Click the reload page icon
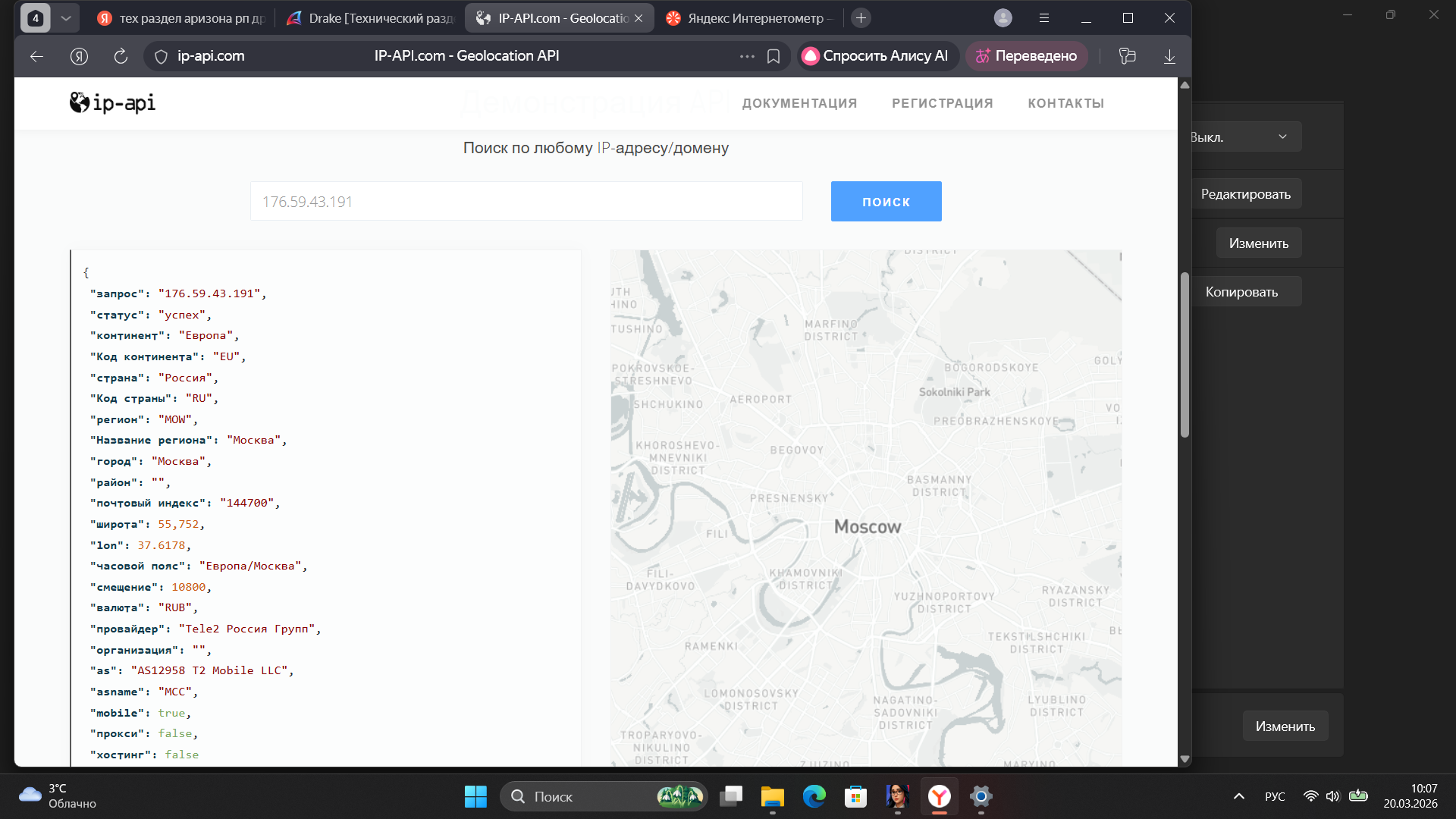This screenshot has height=819, width=1456. [x=121, y=56]
